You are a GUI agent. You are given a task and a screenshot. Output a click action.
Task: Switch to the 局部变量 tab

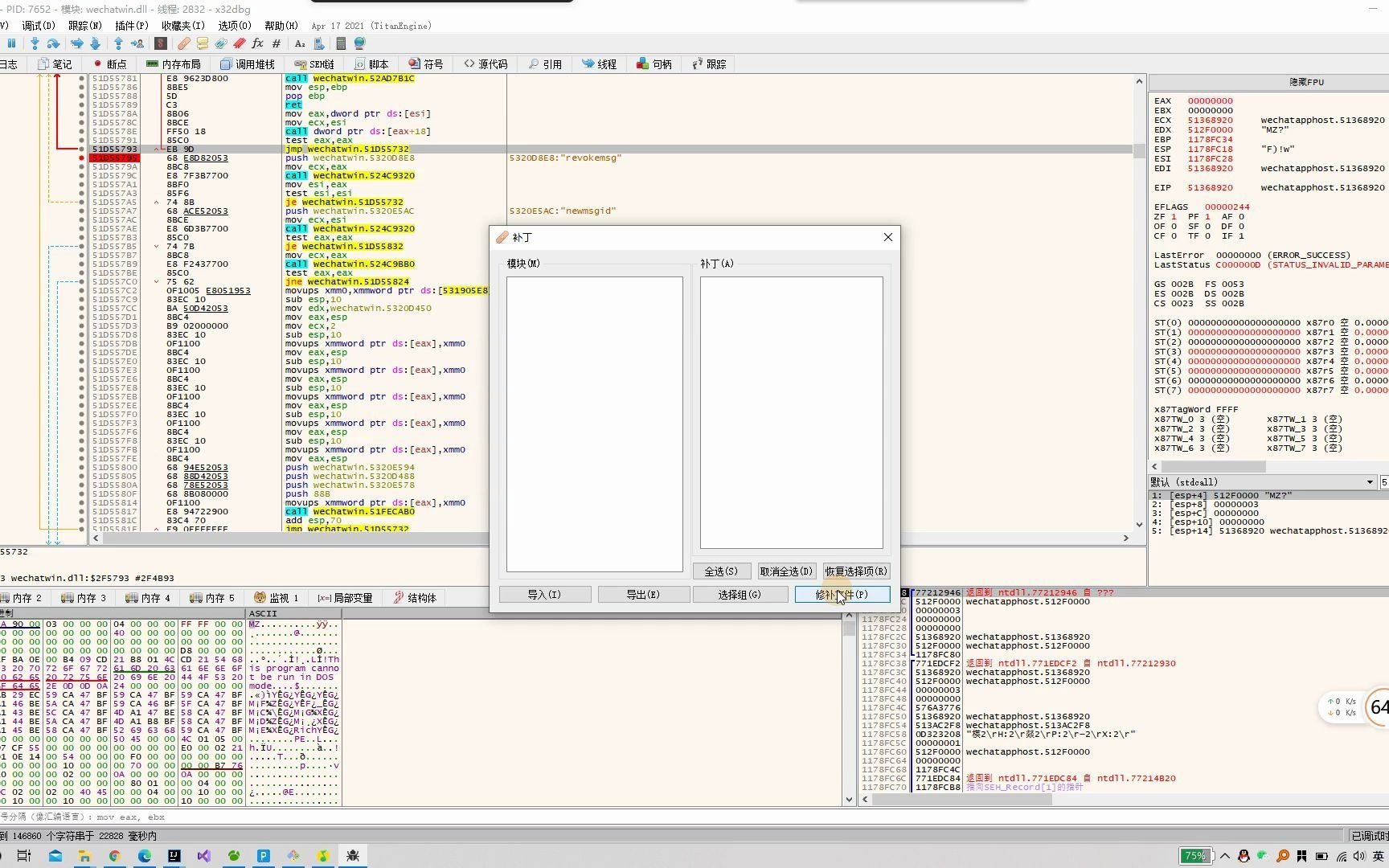(345, 598)
